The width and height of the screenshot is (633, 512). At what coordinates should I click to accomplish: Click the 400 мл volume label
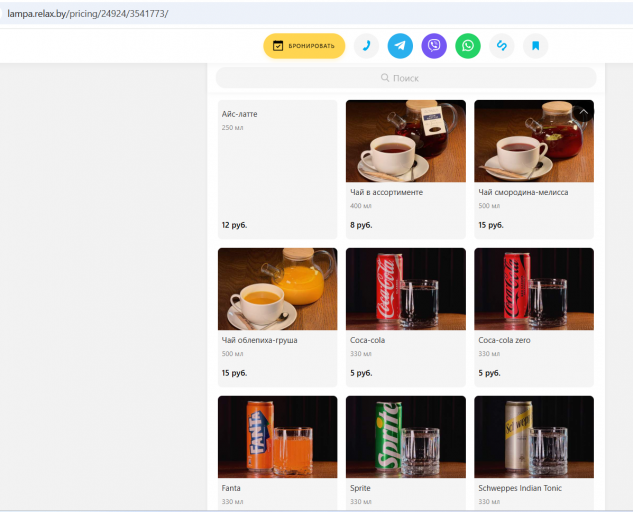tap(361, 206)
